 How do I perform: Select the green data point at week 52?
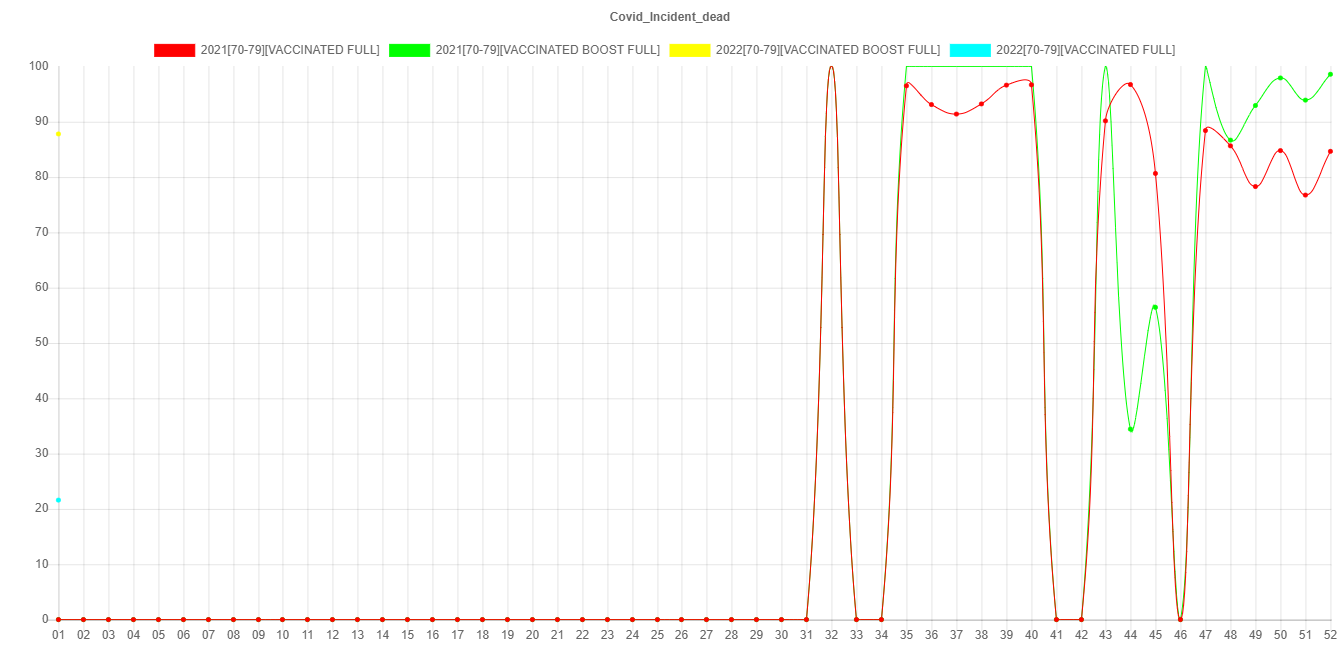pos(1330,74)
